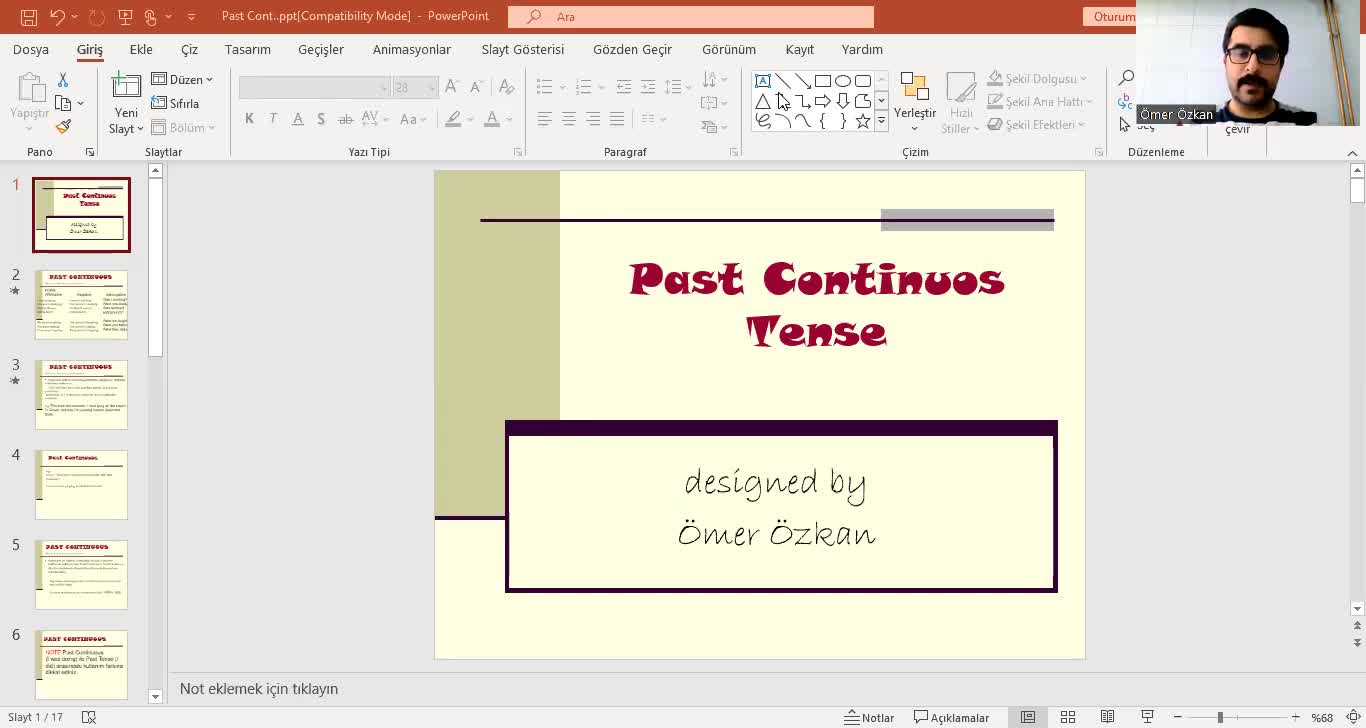Open the font size dropdown
Image resolution: width=1366 pixels, height=728 pixels.
tap(432, 87)
